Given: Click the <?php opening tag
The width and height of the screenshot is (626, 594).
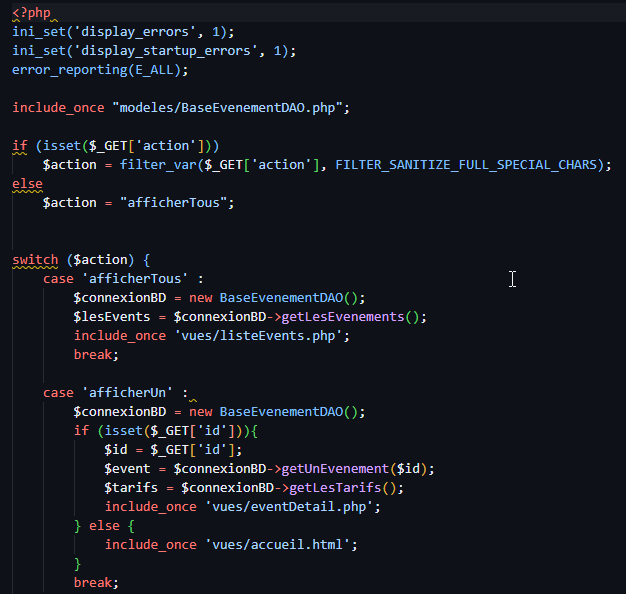Looking at the screenshot, I should (34, 13).
